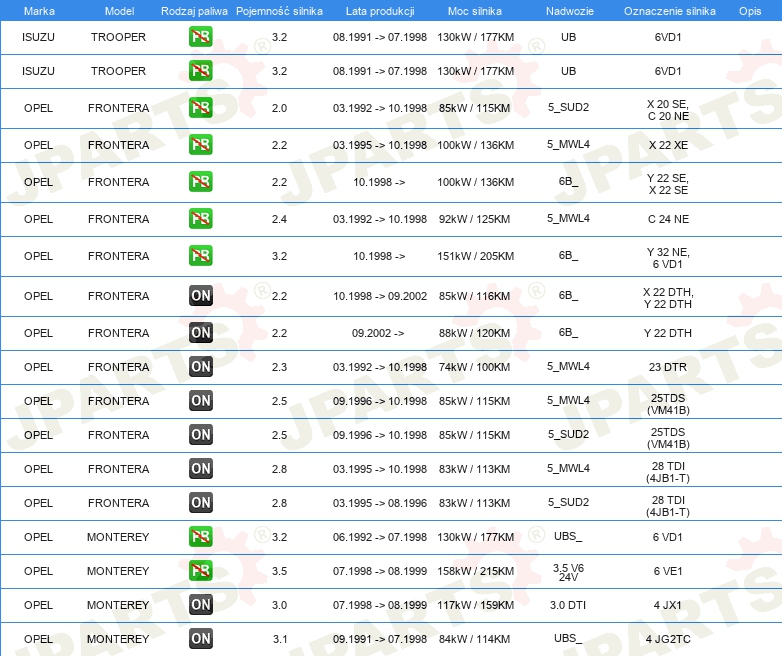Click production years 10.1998 -> 09.2002
This screenshot has height=656, width=782.
coord(380,296)
